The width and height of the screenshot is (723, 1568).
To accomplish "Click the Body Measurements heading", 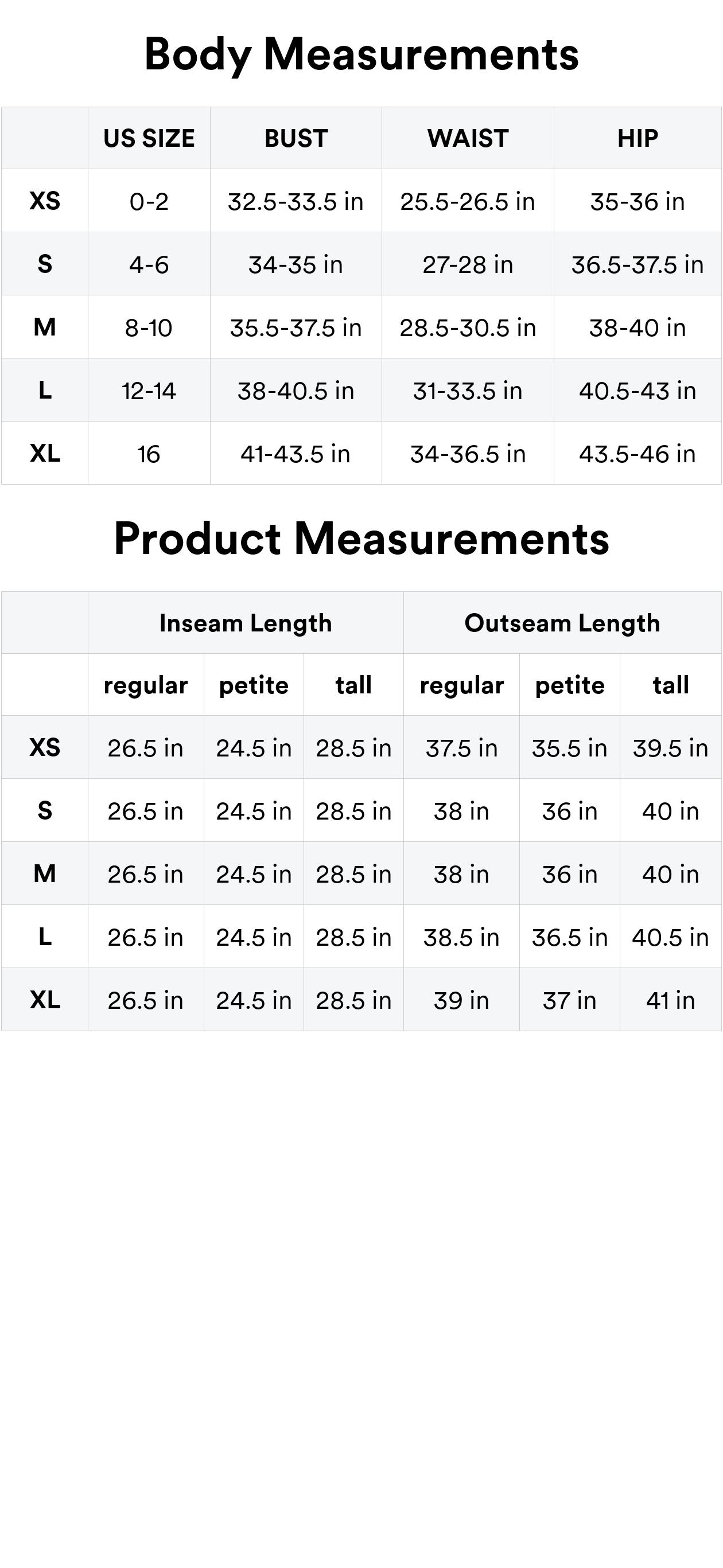I will click(361, 54).
